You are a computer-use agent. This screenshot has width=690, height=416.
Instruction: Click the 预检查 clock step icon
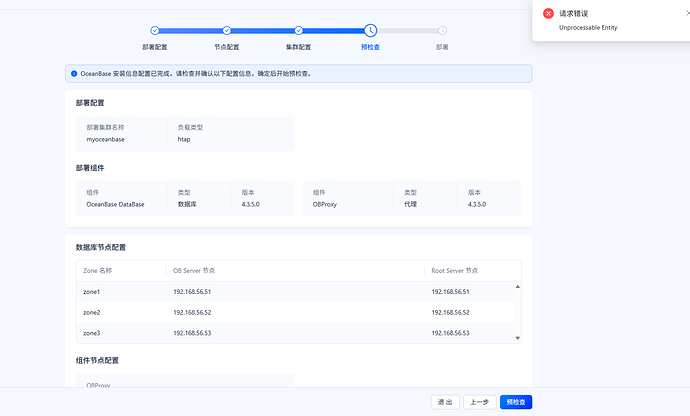370,31
